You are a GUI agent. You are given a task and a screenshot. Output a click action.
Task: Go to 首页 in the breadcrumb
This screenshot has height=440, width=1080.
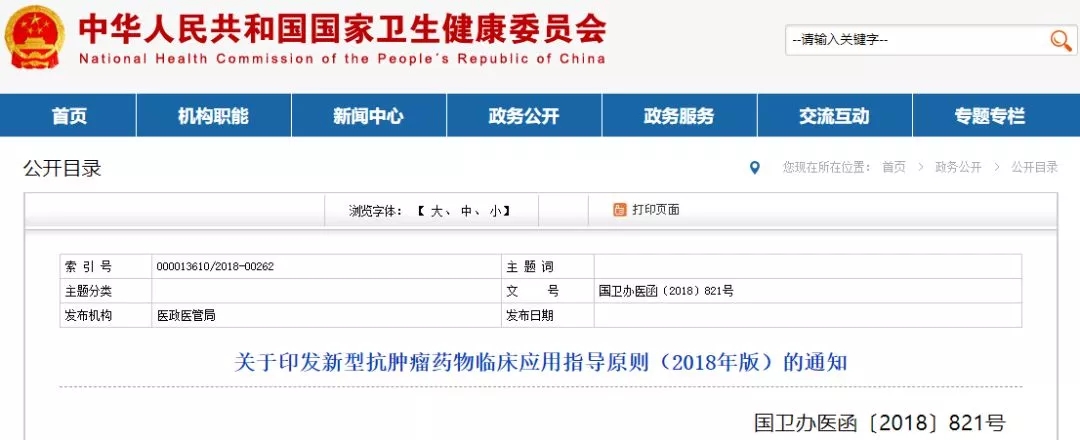pyautogui.click(x=894, y=167)
